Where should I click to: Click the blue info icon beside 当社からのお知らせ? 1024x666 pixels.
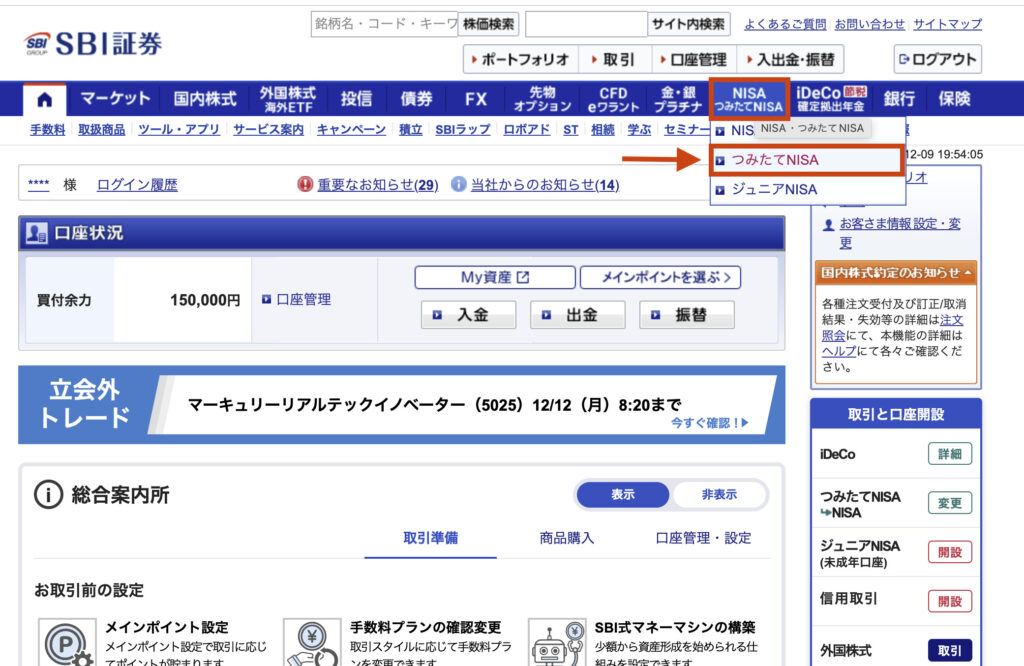tap(458, 184)
